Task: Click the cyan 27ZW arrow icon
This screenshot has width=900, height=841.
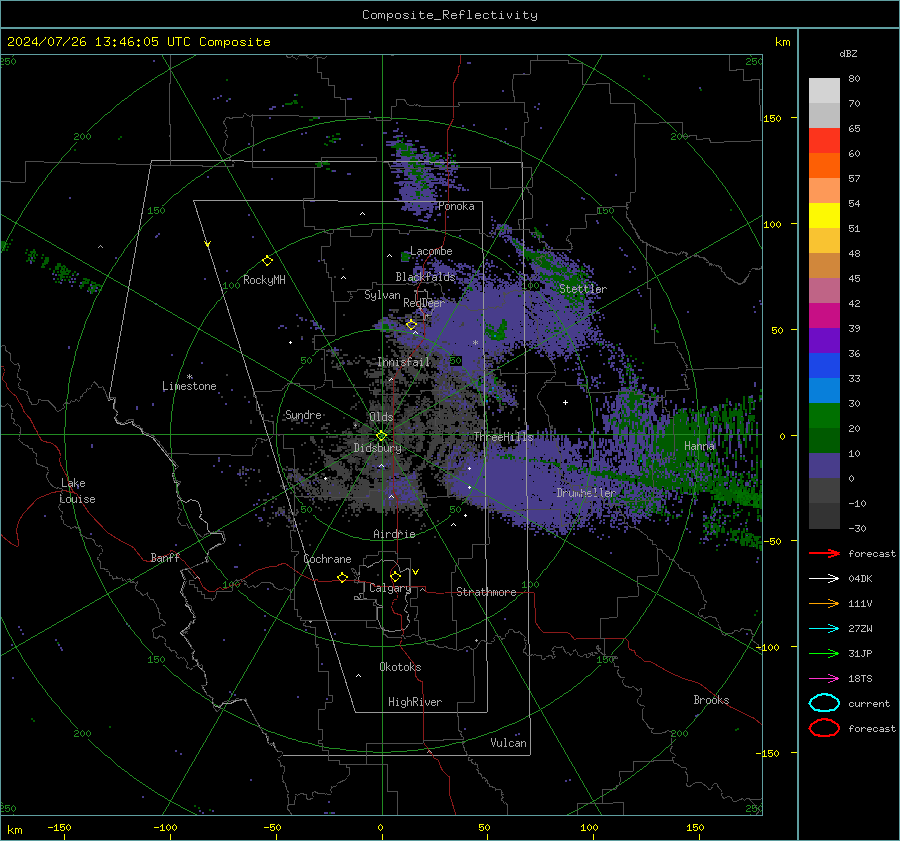Action: point(824,629)
